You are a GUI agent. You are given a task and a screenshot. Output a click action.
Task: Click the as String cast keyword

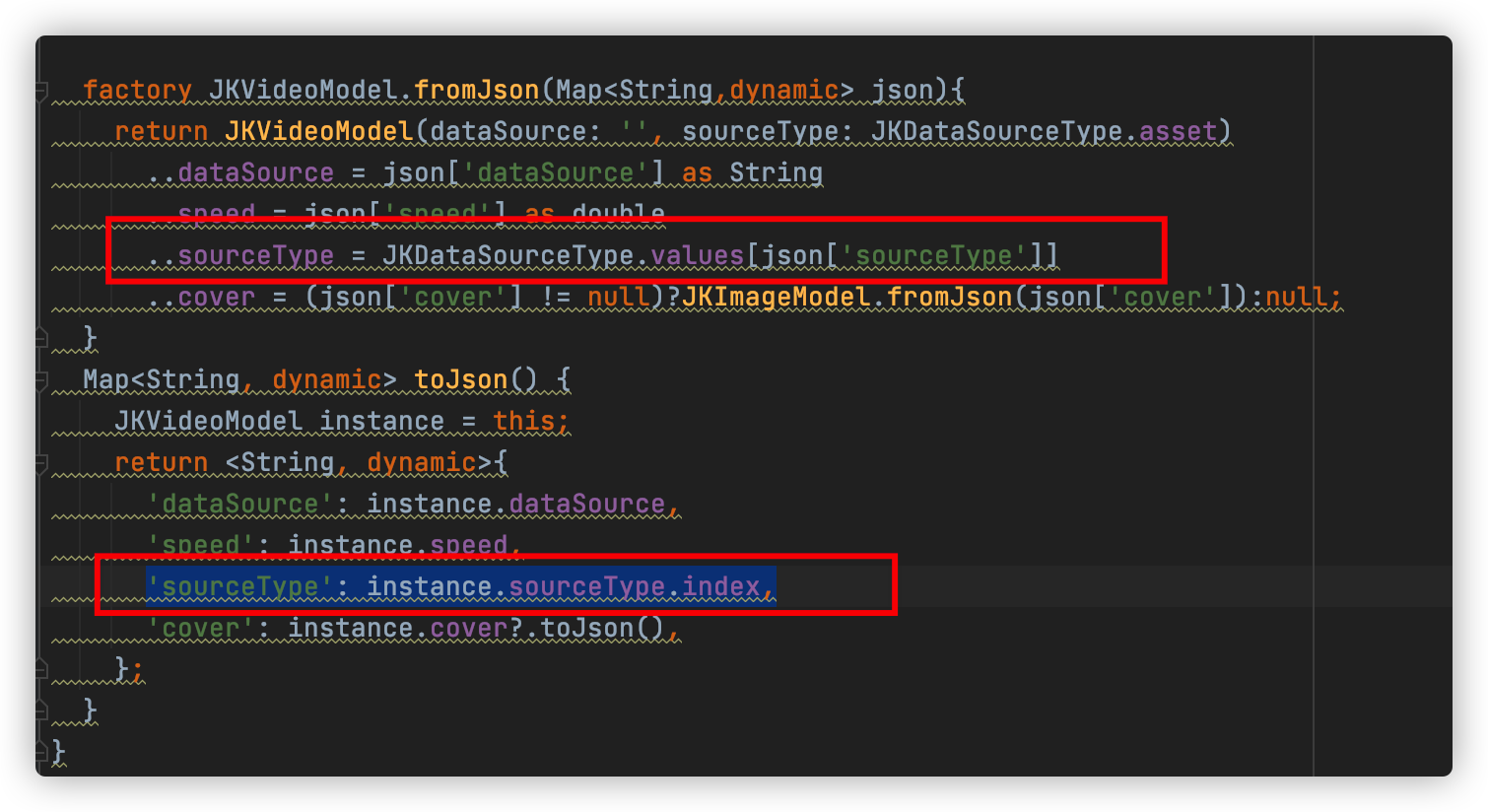point(698,171)
